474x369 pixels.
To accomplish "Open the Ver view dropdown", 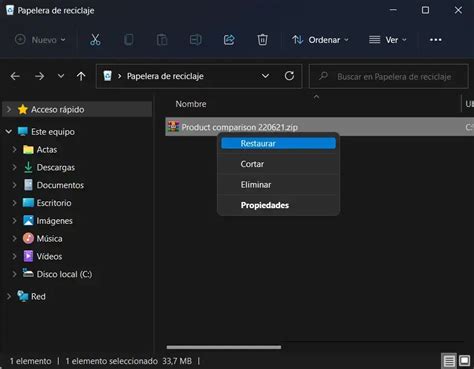I will point(388,40).
